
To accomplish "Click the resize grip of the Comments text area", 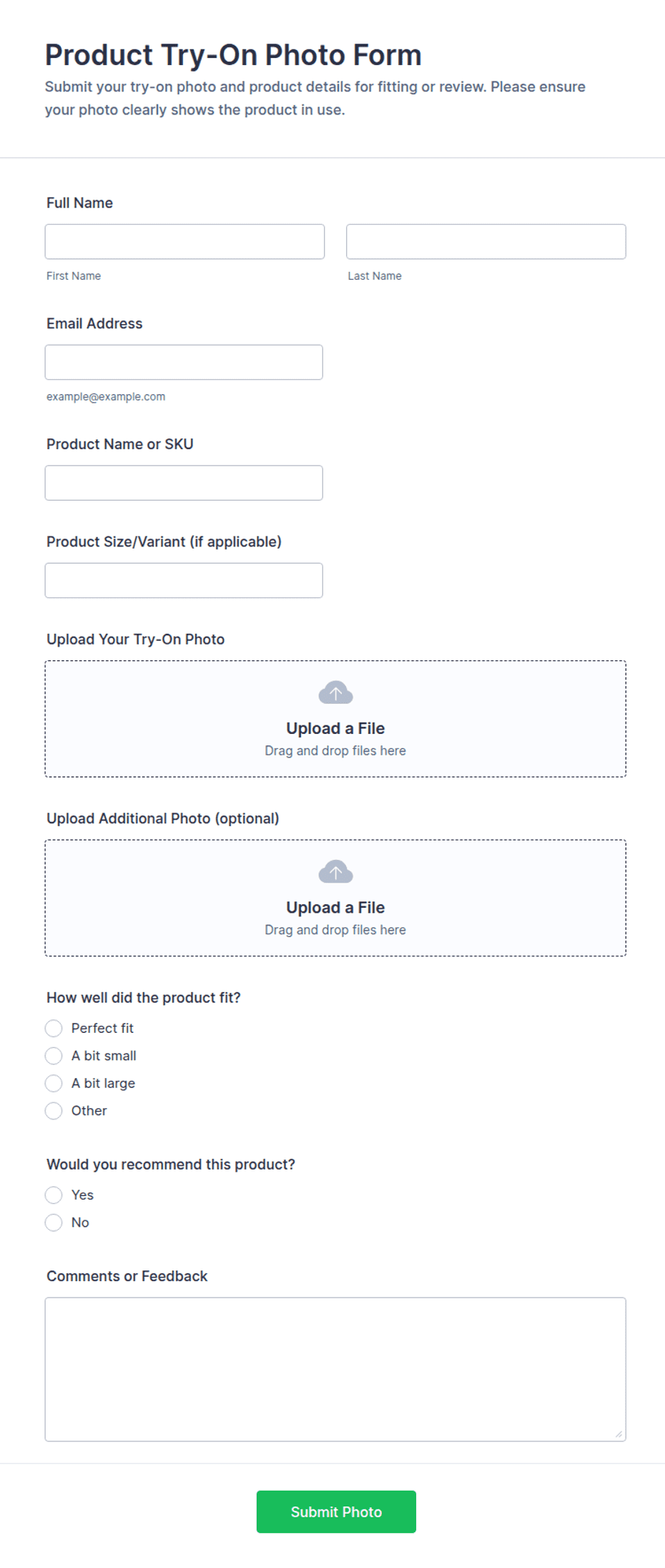I will 619,1434.
